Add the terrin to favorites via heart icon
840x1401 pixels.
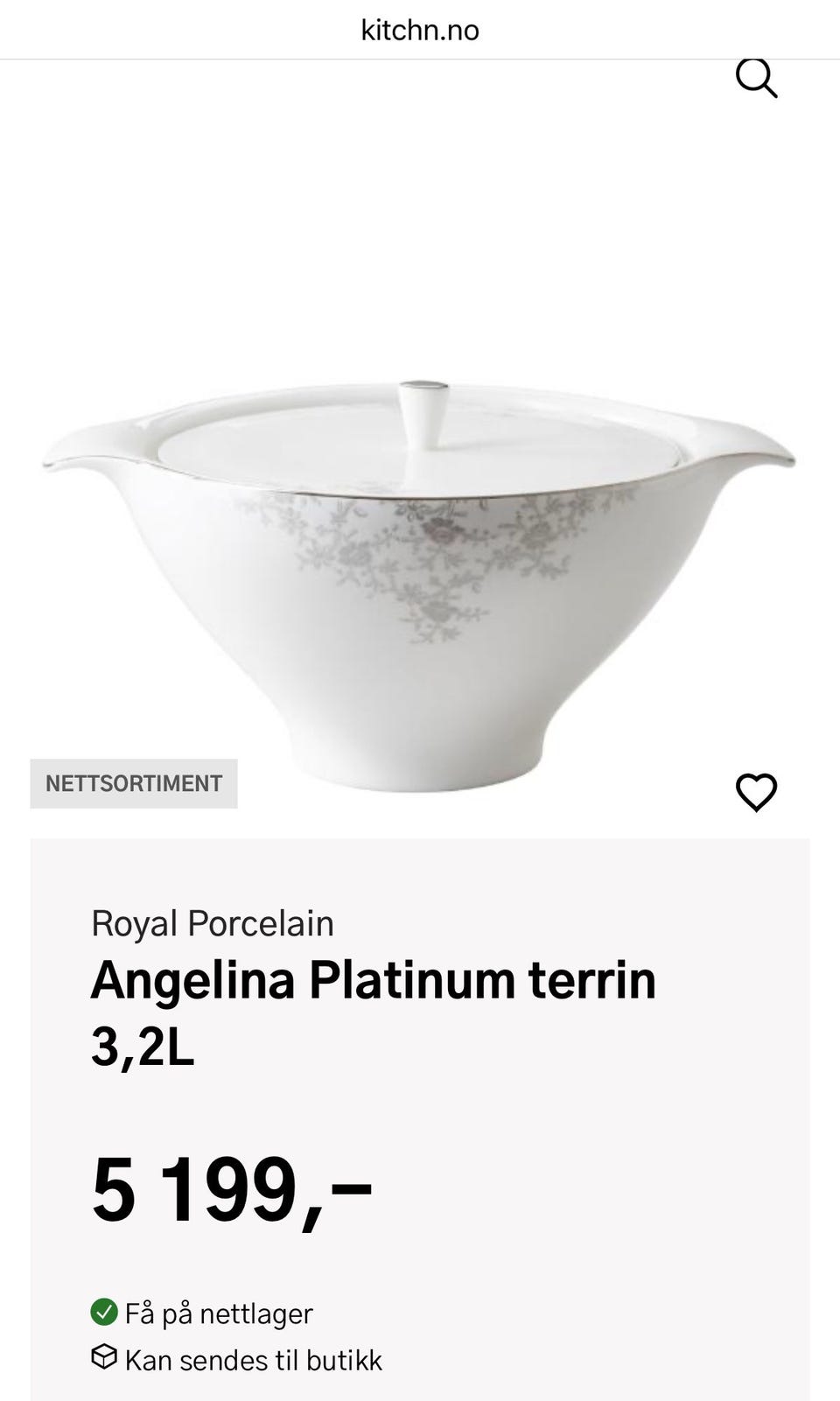pyautogui.click(x=756, y=793)
